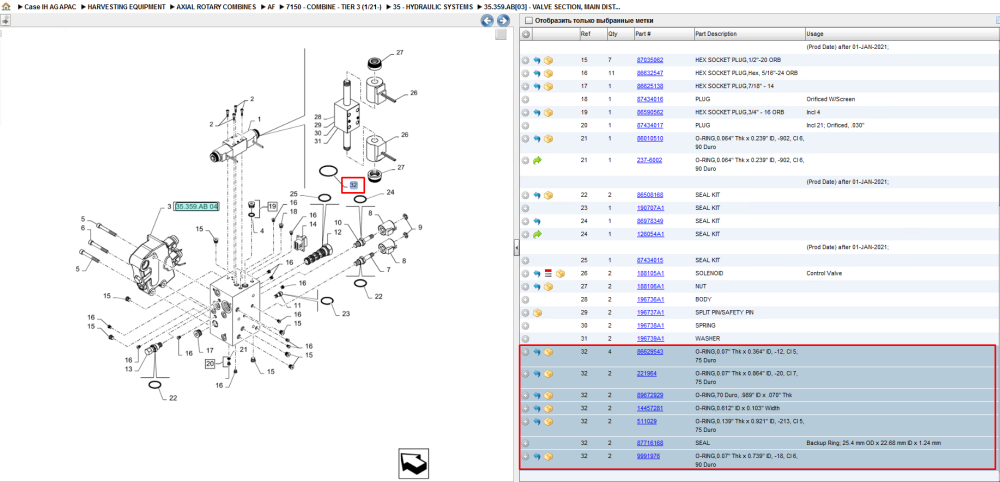Click package icon on ref 19 row

click(x=548, y=112)
